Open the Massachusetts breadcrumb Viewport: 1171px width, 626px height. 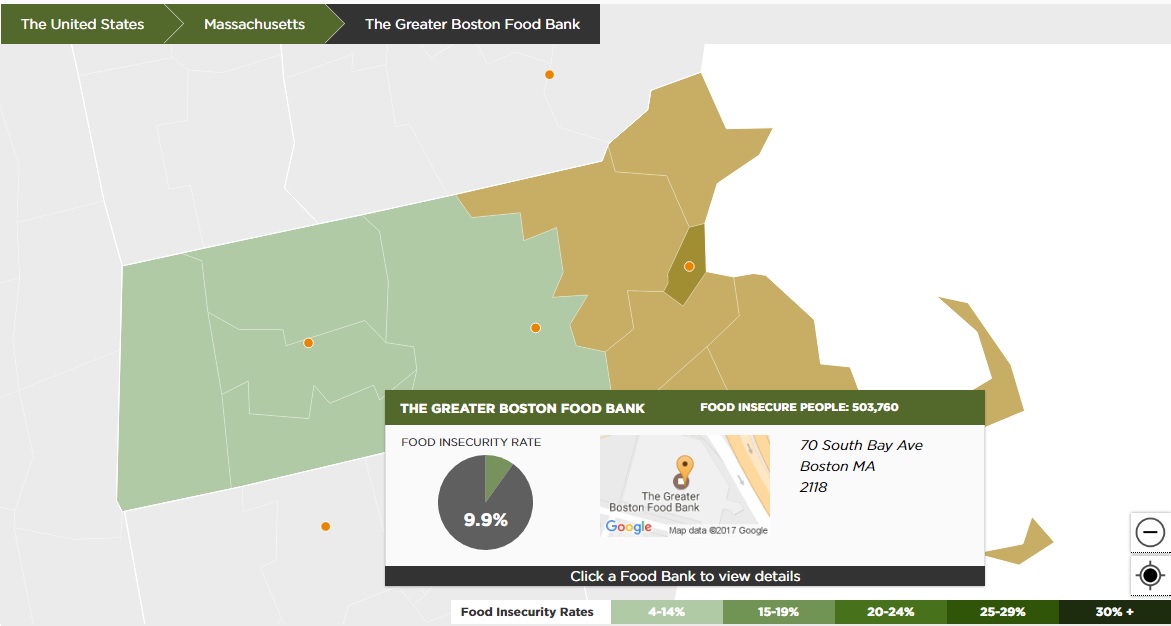[255, 24]
